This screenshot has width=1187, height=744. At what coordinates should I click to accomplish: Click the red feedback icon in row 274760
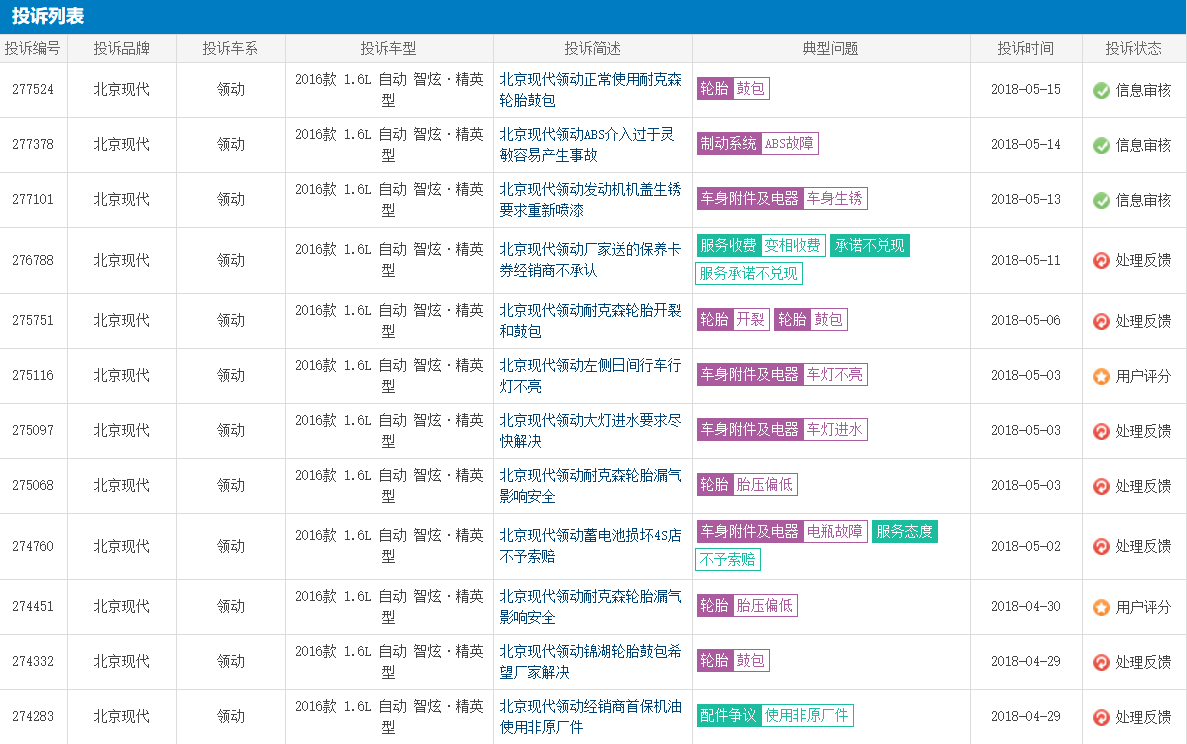(x=1101, y=547)
